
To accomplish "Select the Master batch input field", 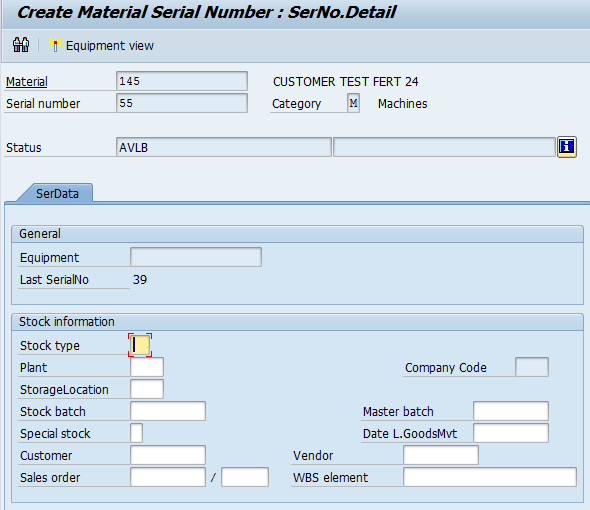I will (x=511, y=411).
